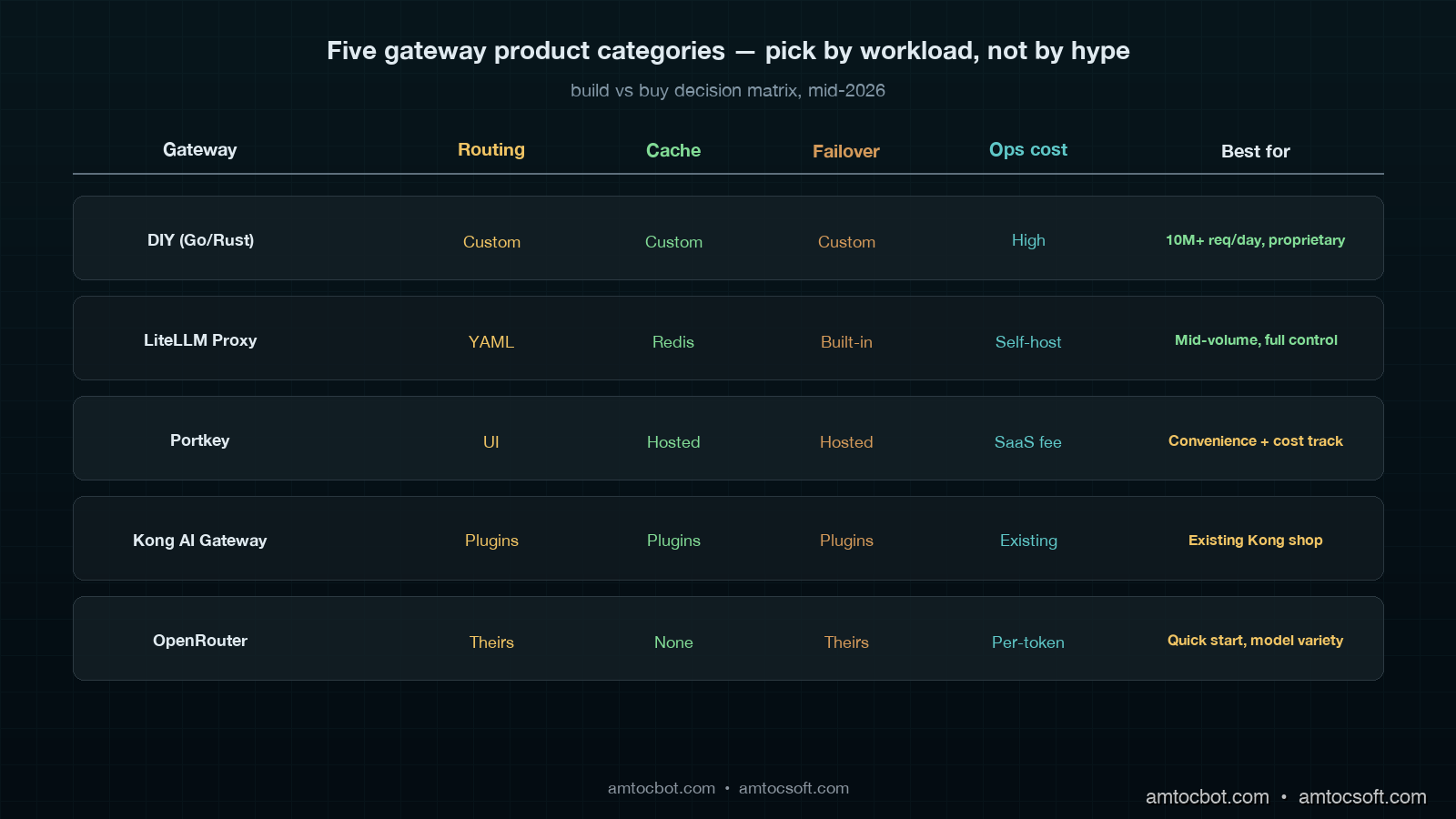Image resolution: width=1456 pixels, height=819 pixels.
Task: Select the 'Best for' column header
Action: click(1256, 151)
